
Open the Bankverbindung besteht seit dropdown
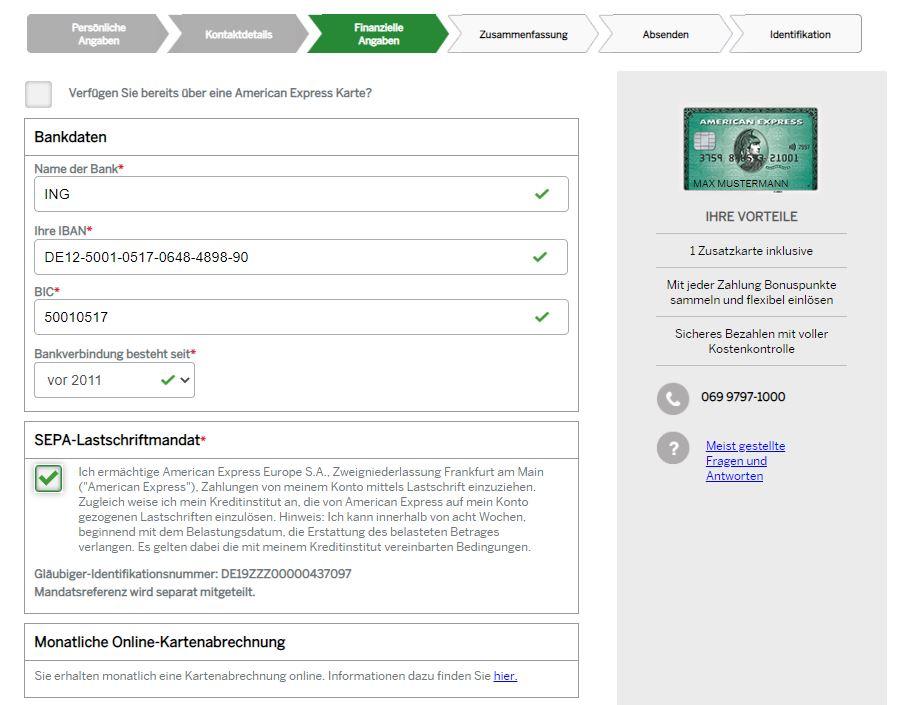click(x=114, y=380)
